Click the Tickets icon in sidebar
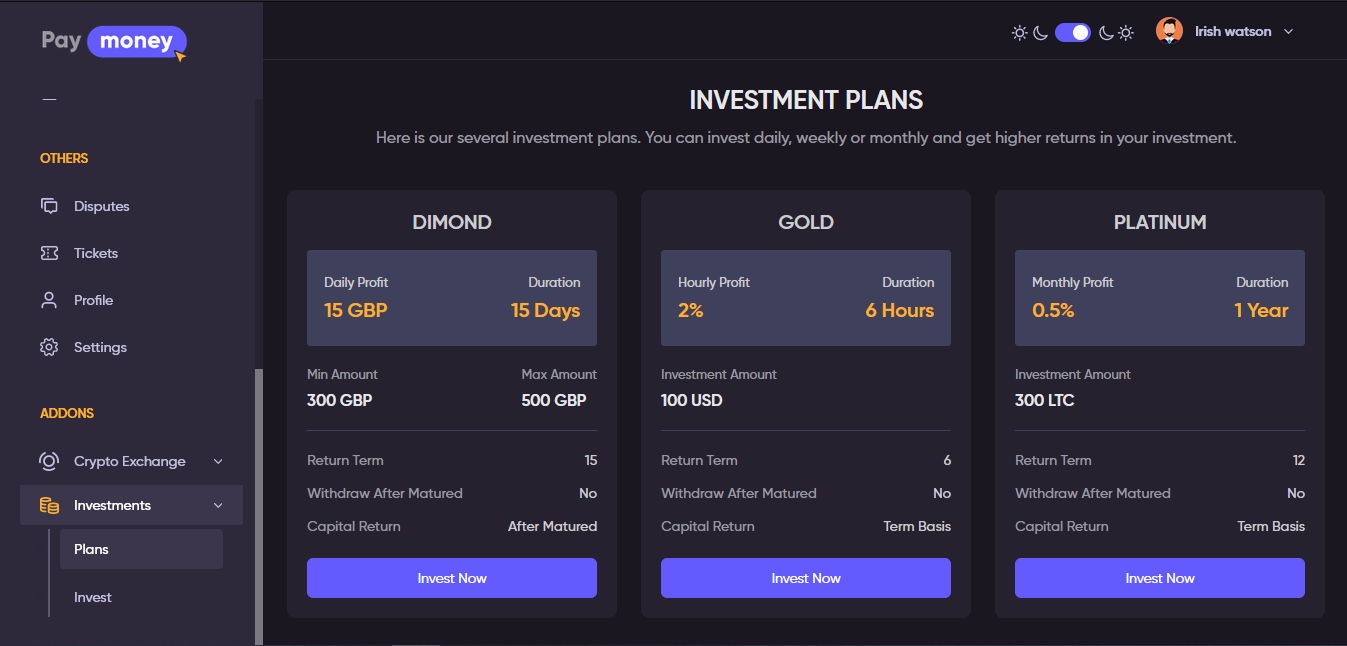 pyautogui.click(x=49, y=253)
